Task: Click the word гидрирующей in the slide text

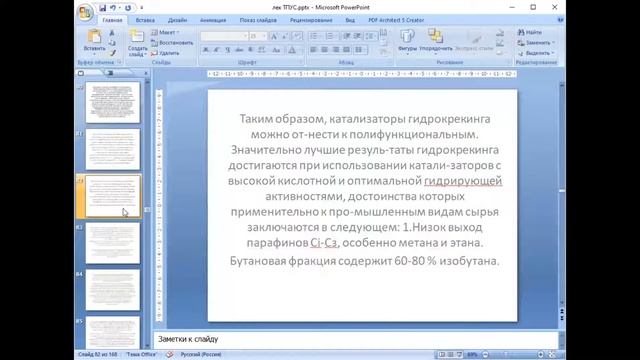Action: [x=463, y=181]
